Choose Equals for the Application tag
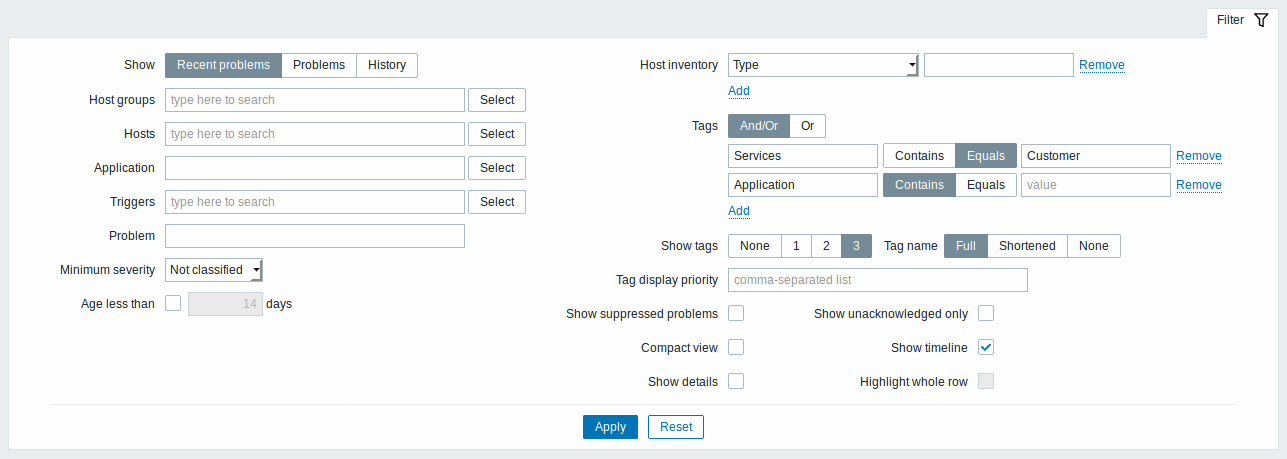 pos(986,185)
